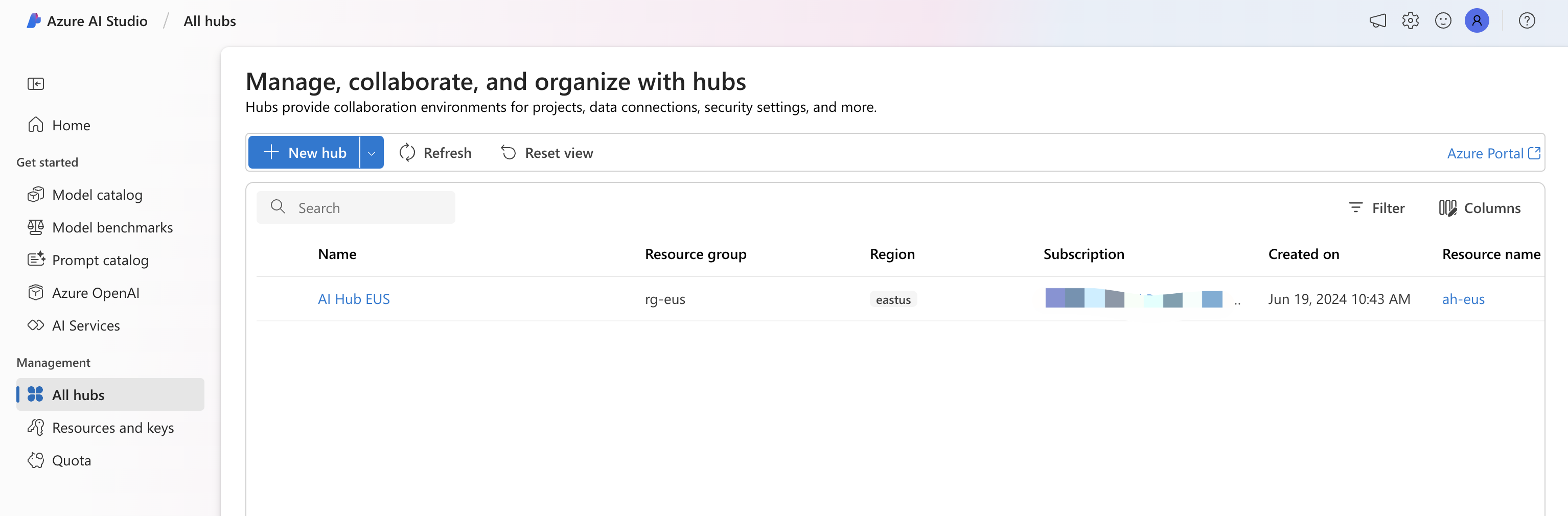Click the rg-eus resource group cell
Screen dimensions: 1568x516
[665, 299]
